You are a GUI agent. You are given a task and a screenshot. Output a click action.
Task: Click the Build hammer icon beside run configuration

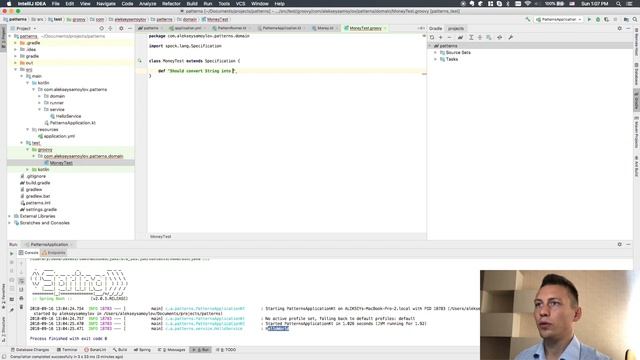[528, 19]
